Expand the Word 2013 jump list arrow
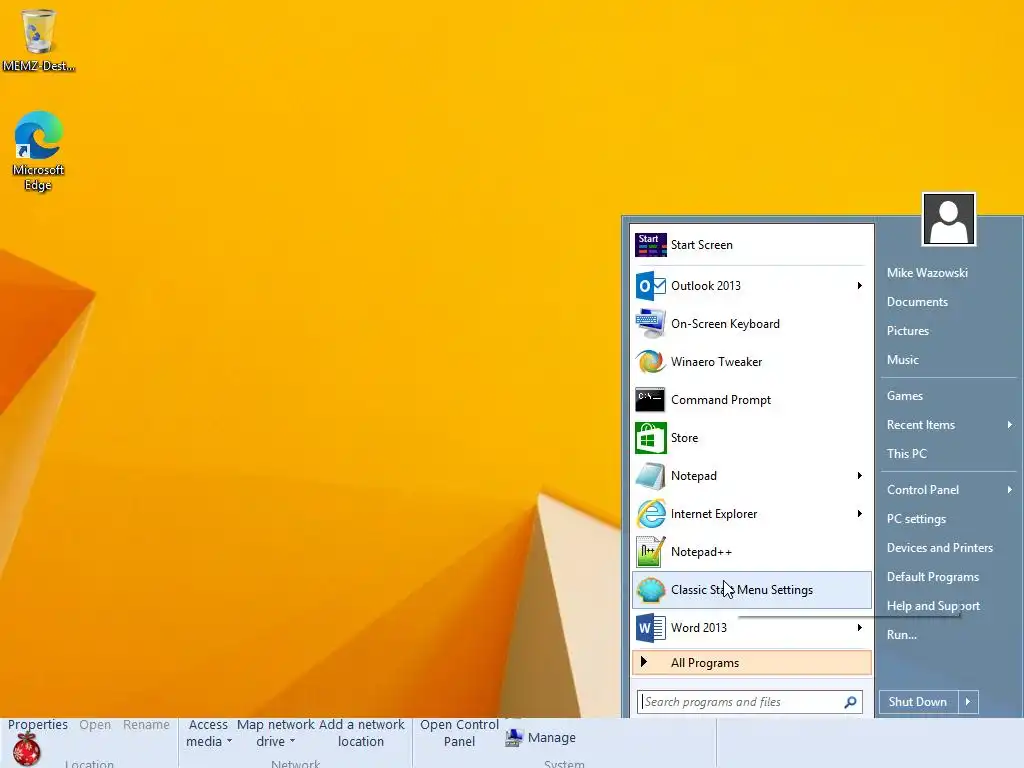This screenshot has height=768, width=1024. [x=859, y=628]
